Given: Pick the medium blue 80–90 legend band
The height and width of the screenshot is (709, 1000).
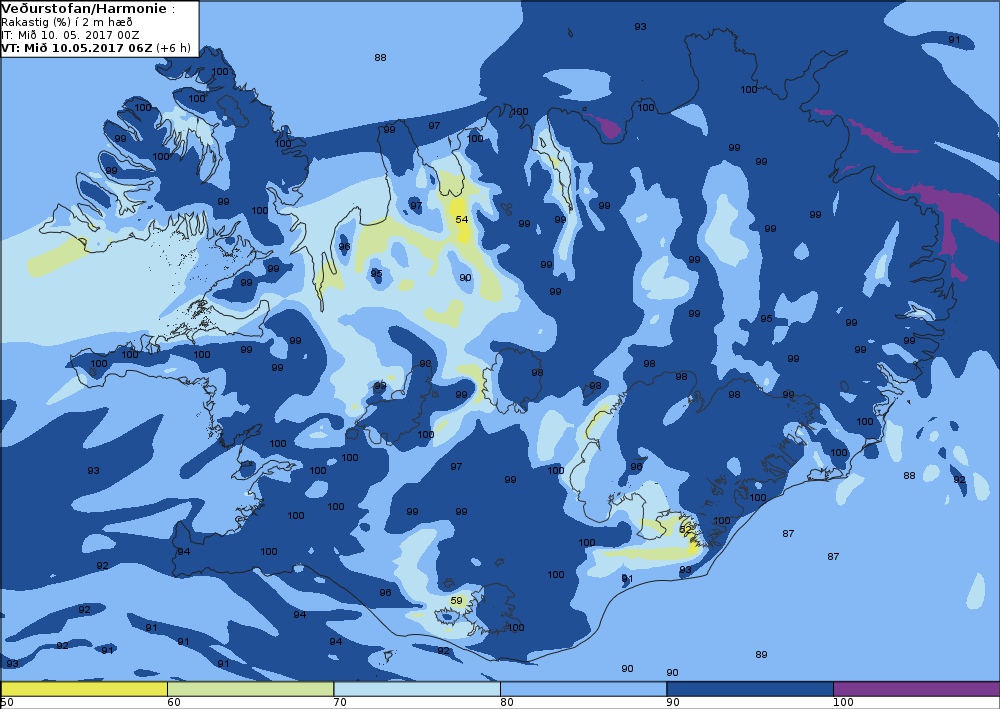Looking at the screenshot, I should (583, 689).
